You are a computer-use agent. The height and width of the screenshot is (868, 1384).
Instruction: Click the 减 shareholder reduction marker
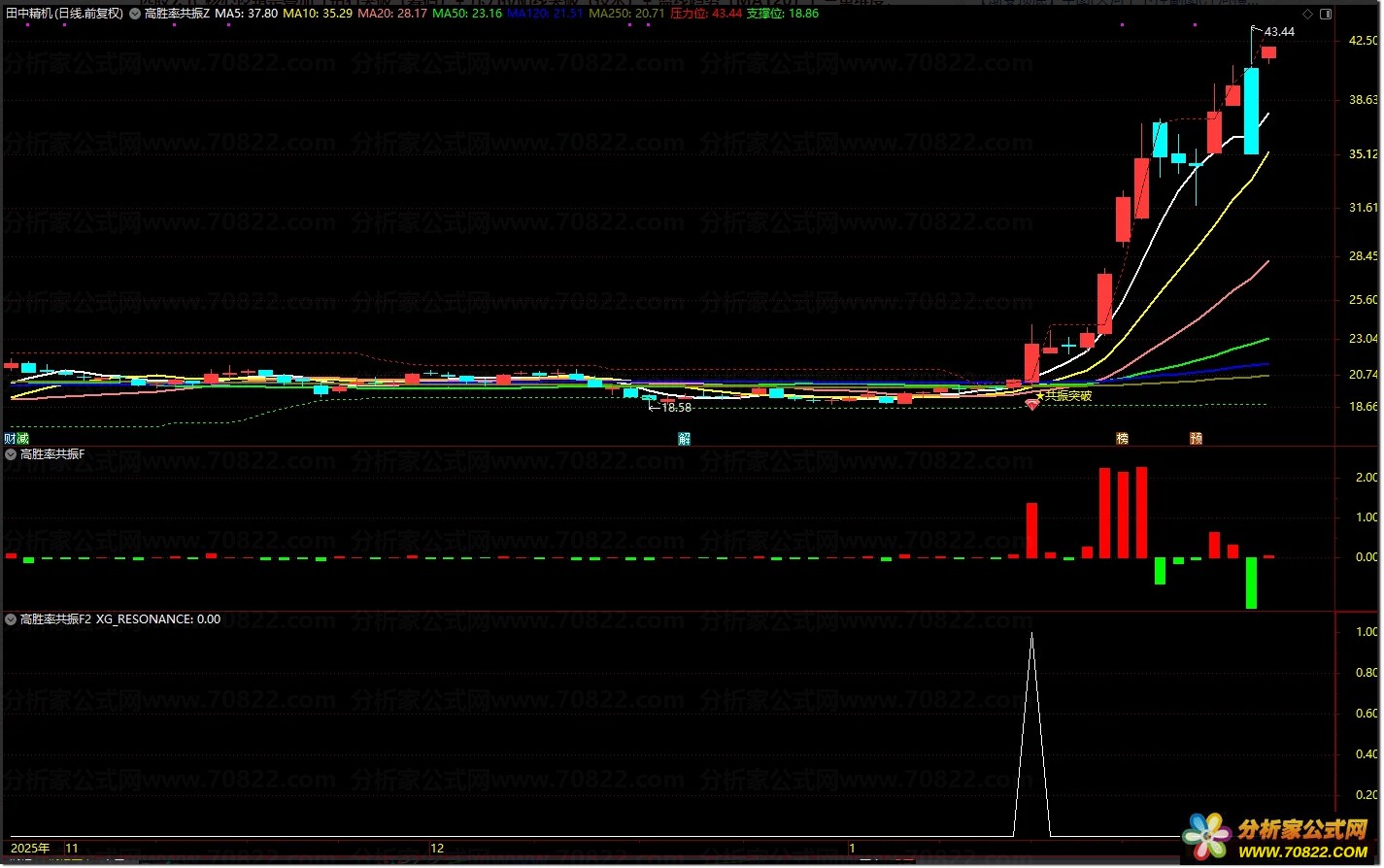(x=22, y=439)
